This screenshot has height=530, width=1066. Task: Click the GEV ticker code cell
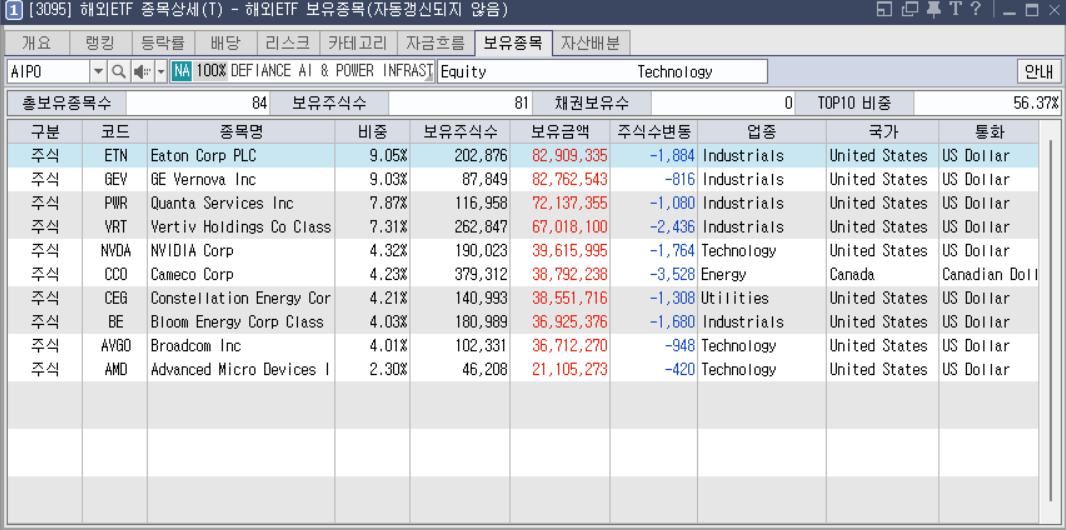[116, 179]
